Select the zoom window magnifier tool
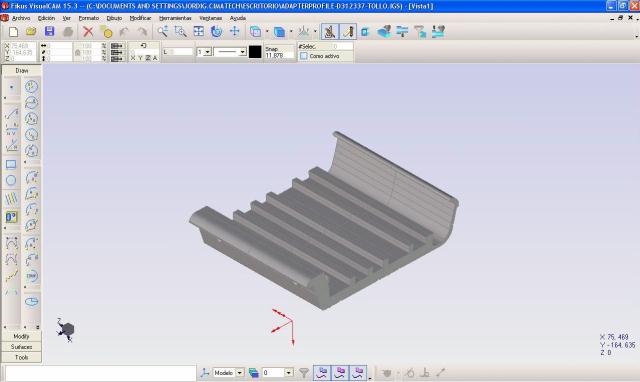Viewport: 640px width, 382px height. (180, 31)
